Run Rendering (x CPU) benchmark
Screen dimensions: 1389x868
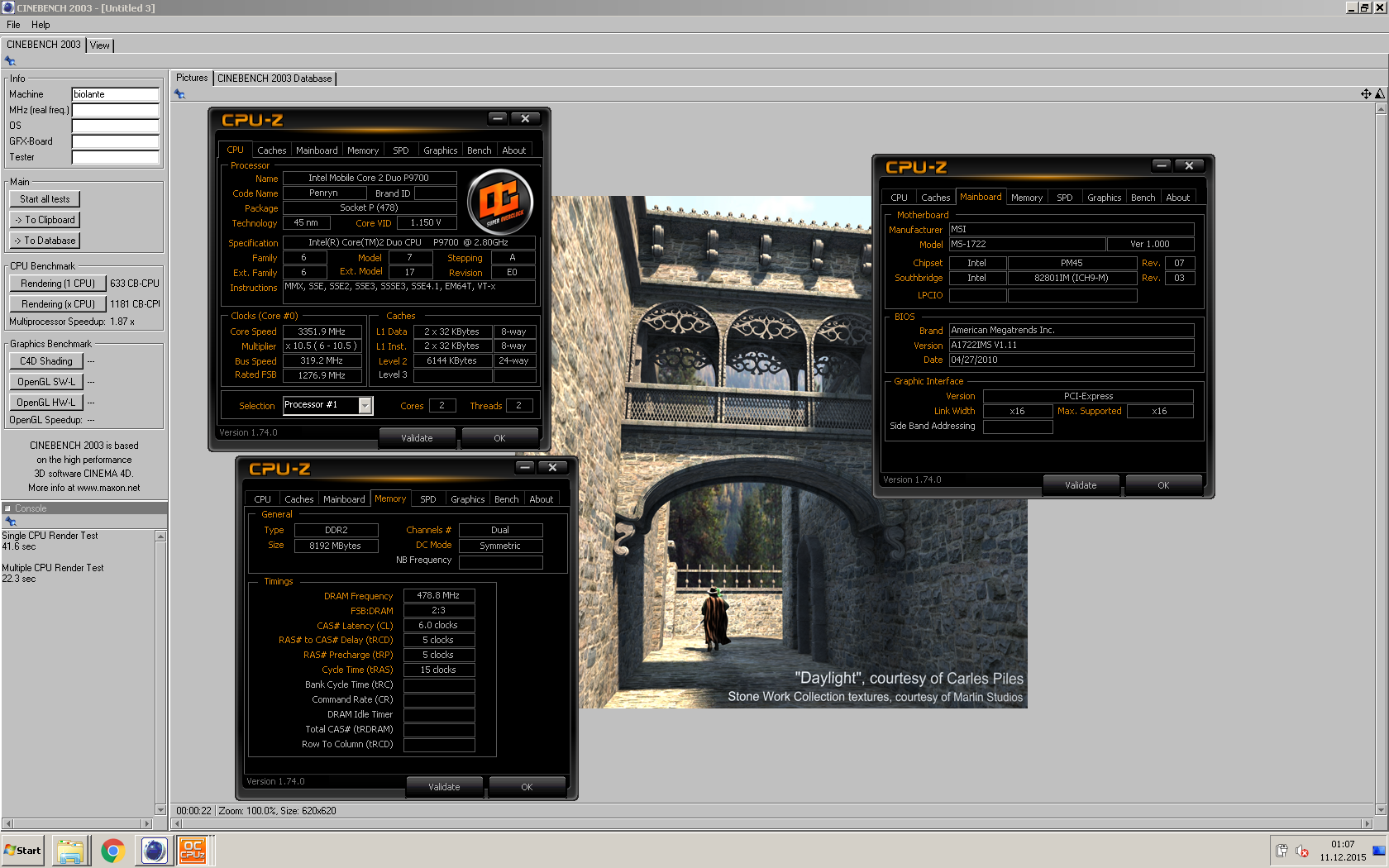click(x=58, y=304)
